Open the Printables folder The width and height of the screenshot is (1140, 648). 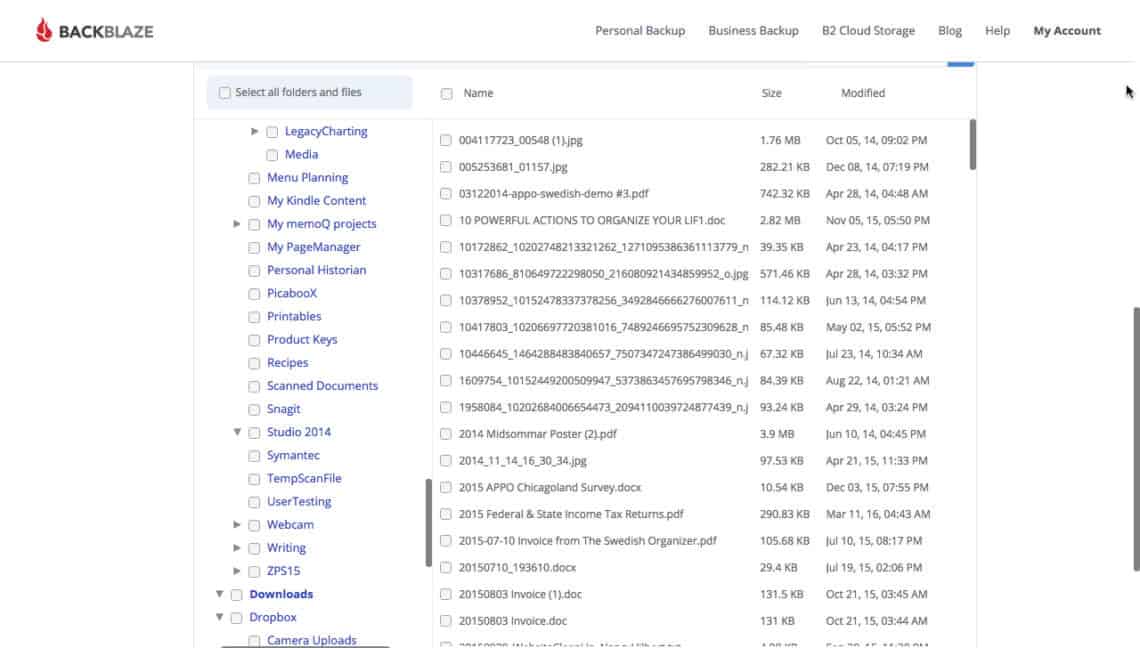294,316
